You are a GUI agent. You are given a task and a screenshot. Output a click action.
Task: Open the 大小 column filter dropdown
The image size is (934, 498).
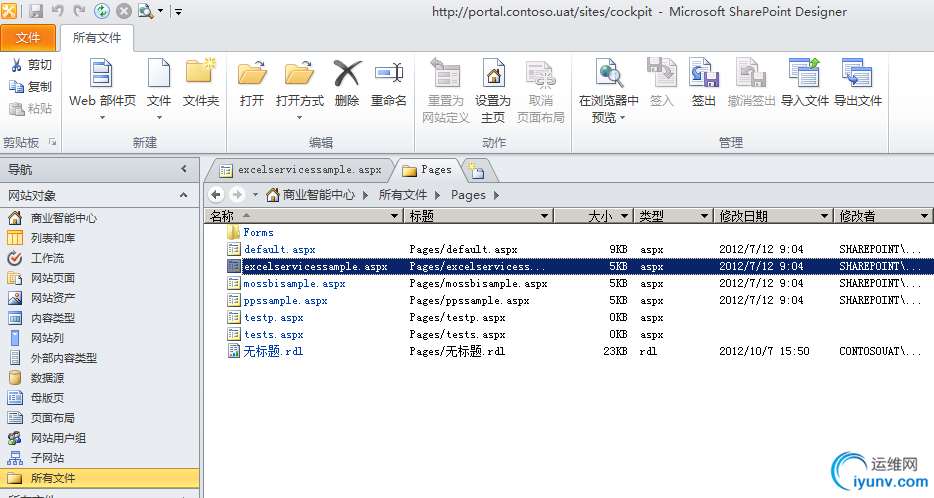tap(624, 216)
